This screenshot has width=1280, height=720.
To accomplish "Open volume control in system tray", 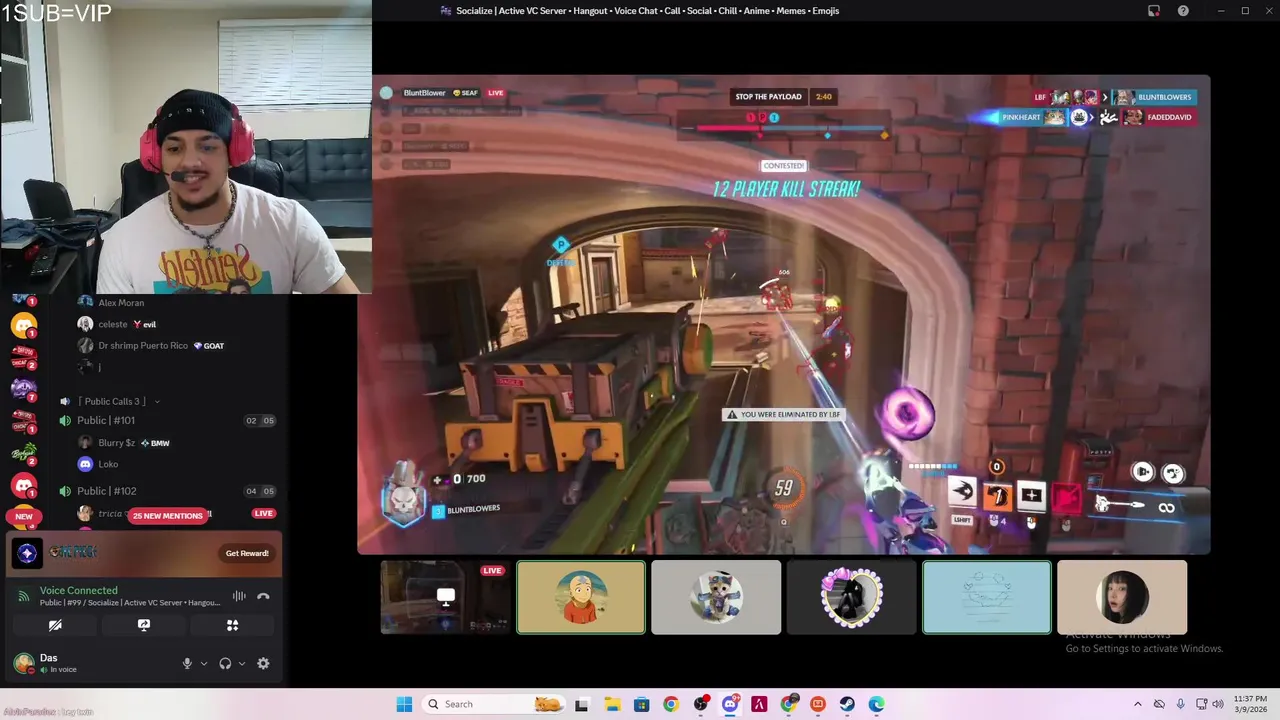I will (x=1219, y=704).
